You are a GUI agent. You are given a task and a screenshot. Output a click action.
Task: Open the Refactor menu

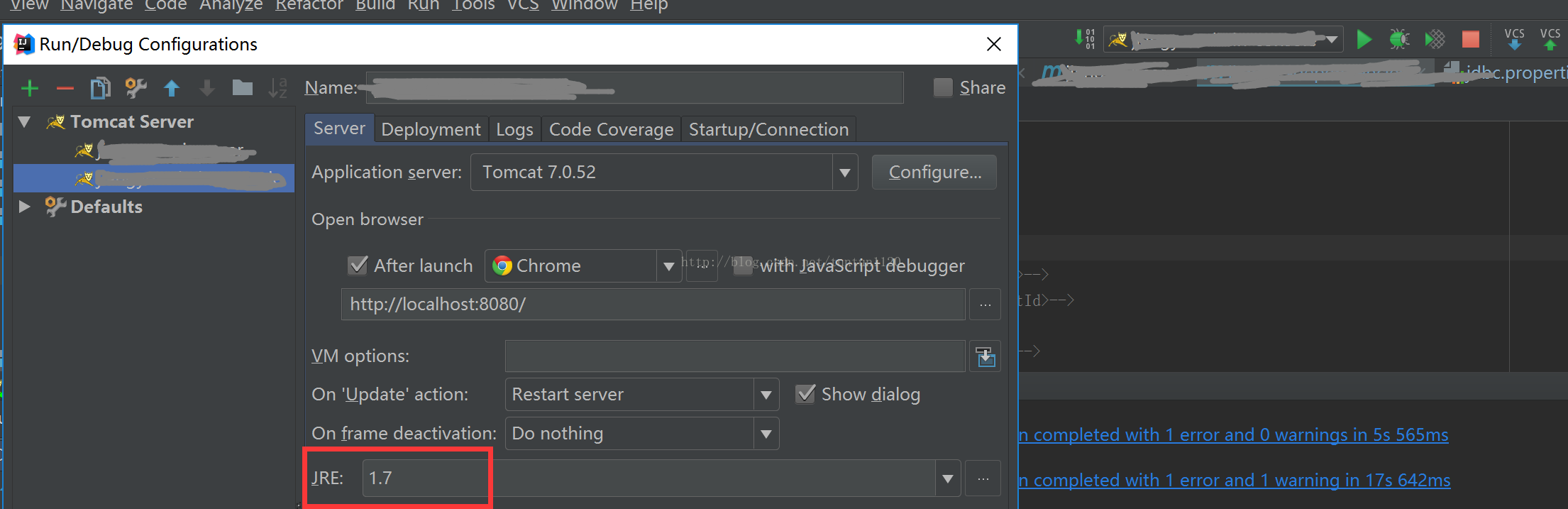point(309,6)
